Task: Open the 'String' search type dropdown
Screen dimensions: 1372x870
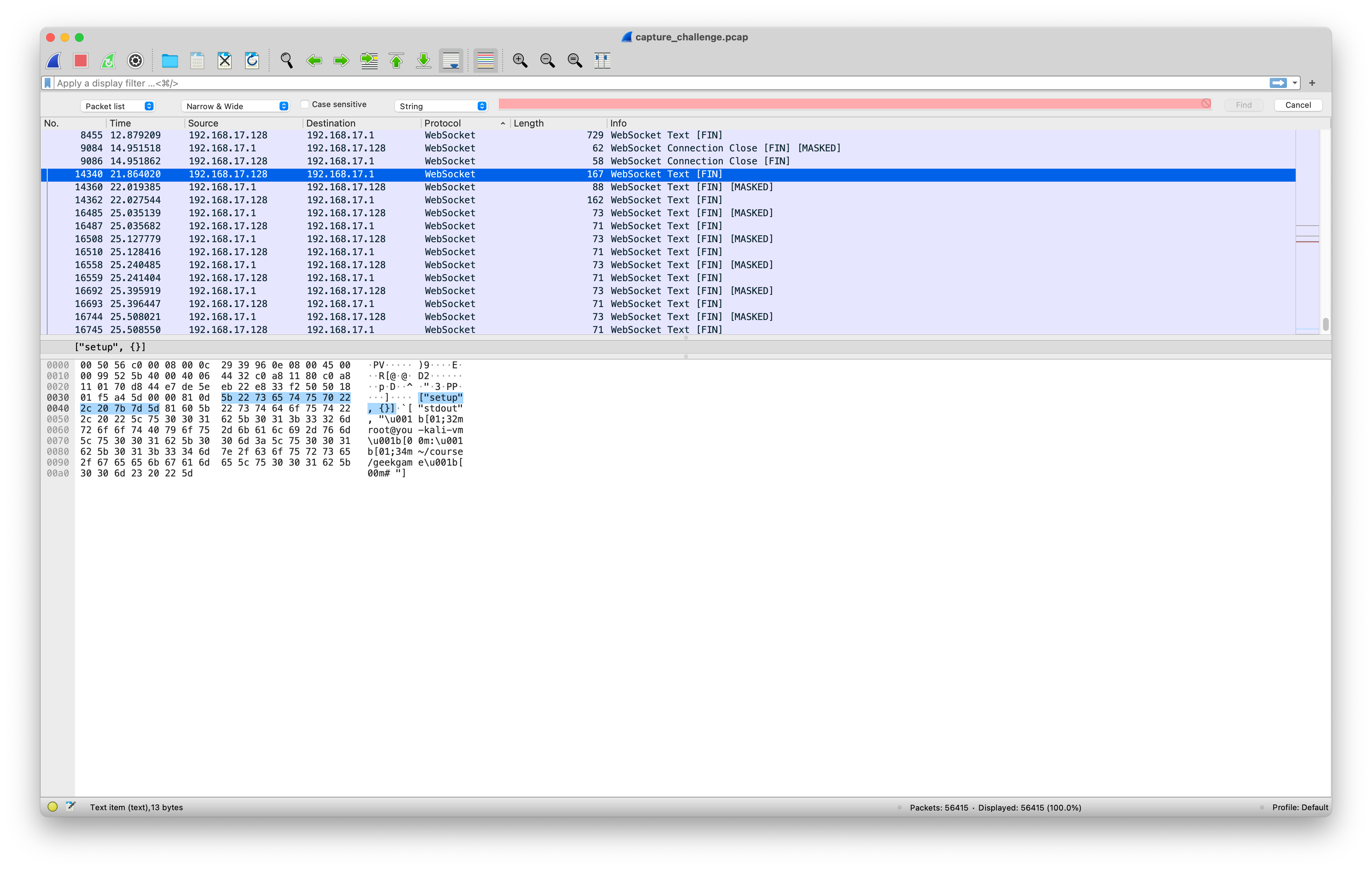Action: click(441, 106)
